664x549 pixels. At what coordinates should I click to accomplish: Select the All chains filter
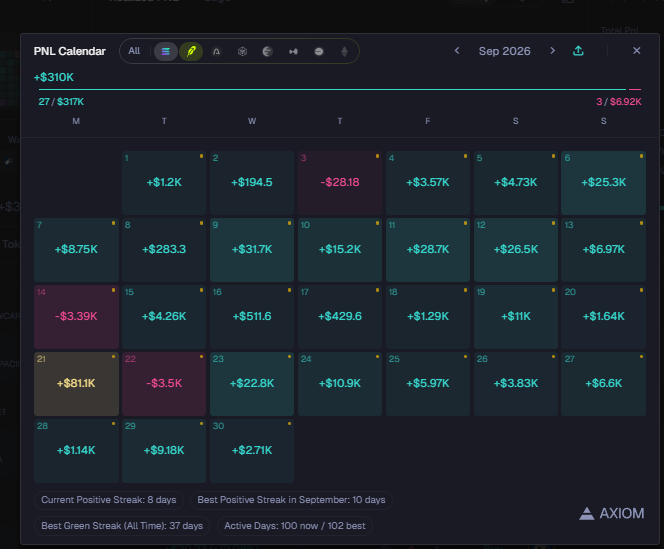[134, 51]
